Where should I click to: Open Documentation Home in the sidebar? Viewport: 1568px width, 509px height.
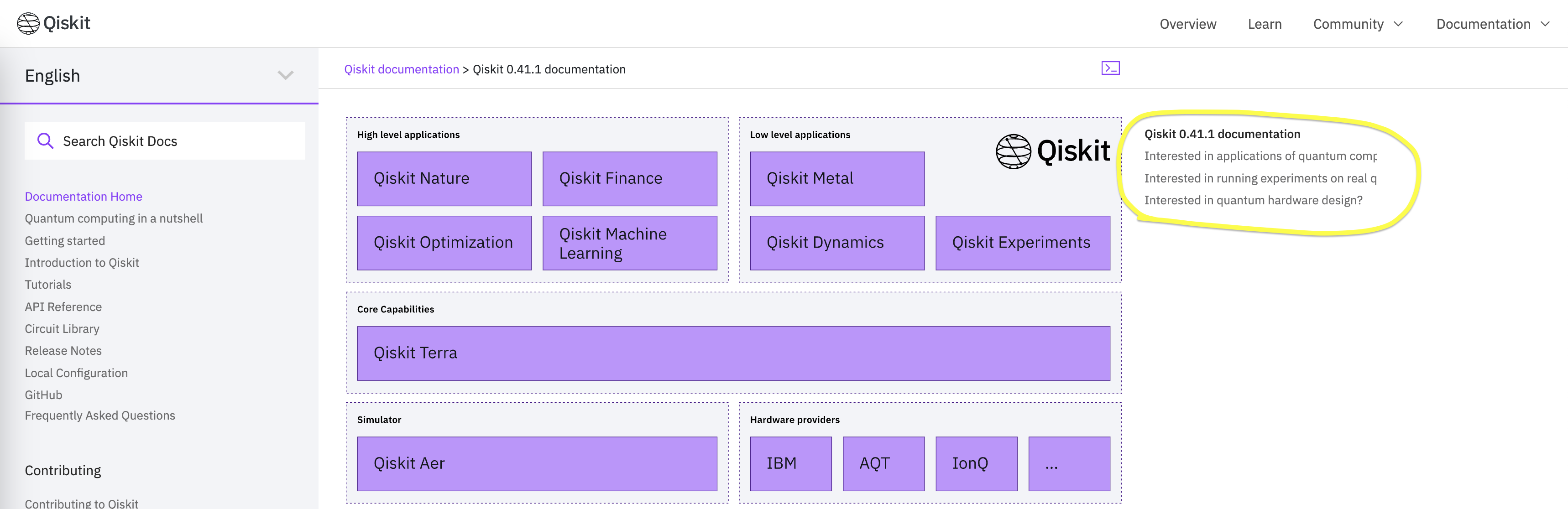click(x=84, y=196)
